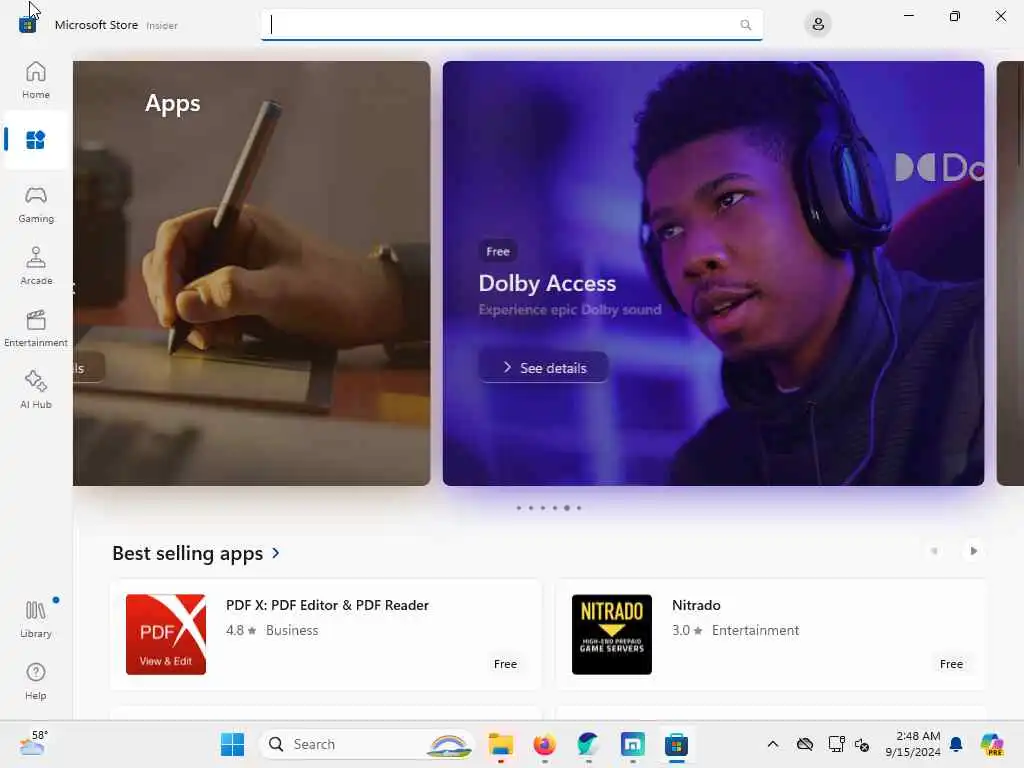Image resolution: width=1024 pixels, height=768 pixels.
Task: Open the Nitrado app icon
Action: tap(612, 634)
